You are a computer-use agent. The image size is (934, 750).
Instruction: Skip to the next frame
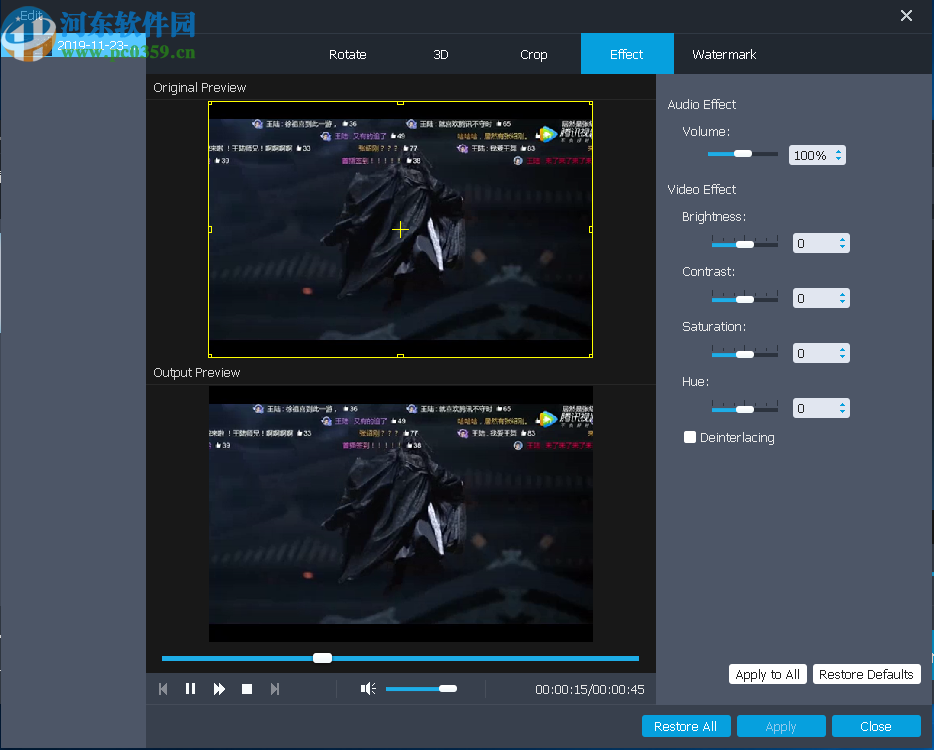(275, 688)
